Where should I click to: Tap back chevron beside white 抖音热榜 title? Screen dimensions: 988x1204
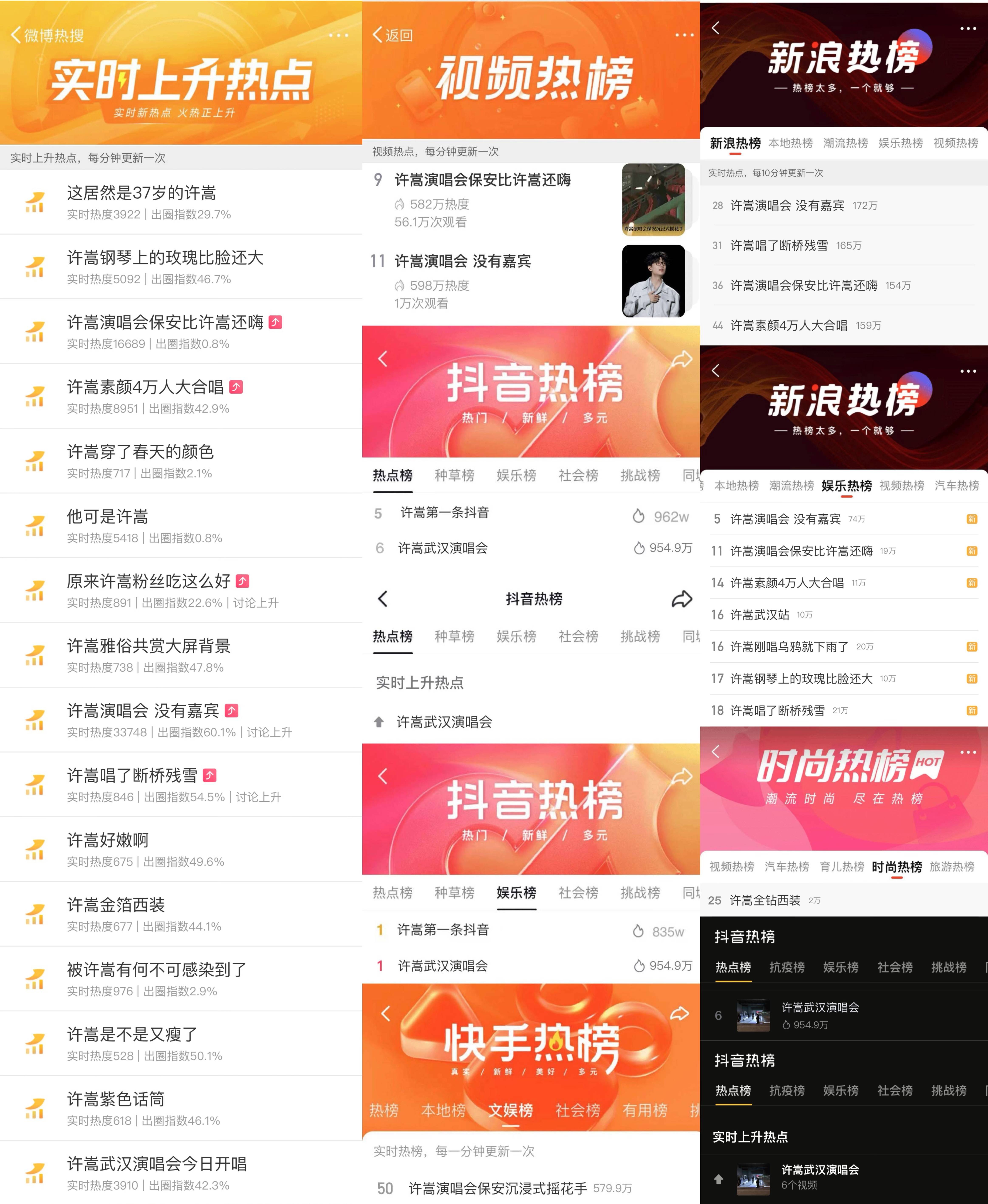[382, 599]
